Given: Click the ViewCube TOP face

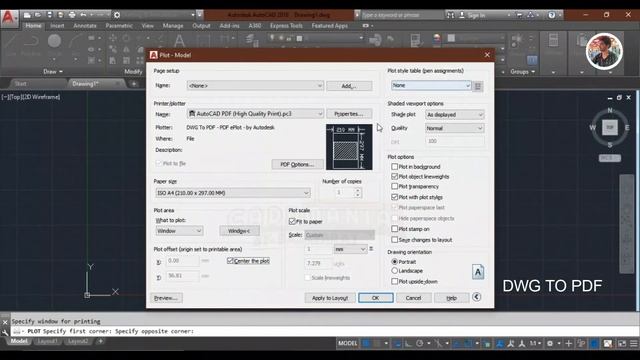Looking at the screenshot, I should (610, 127).
